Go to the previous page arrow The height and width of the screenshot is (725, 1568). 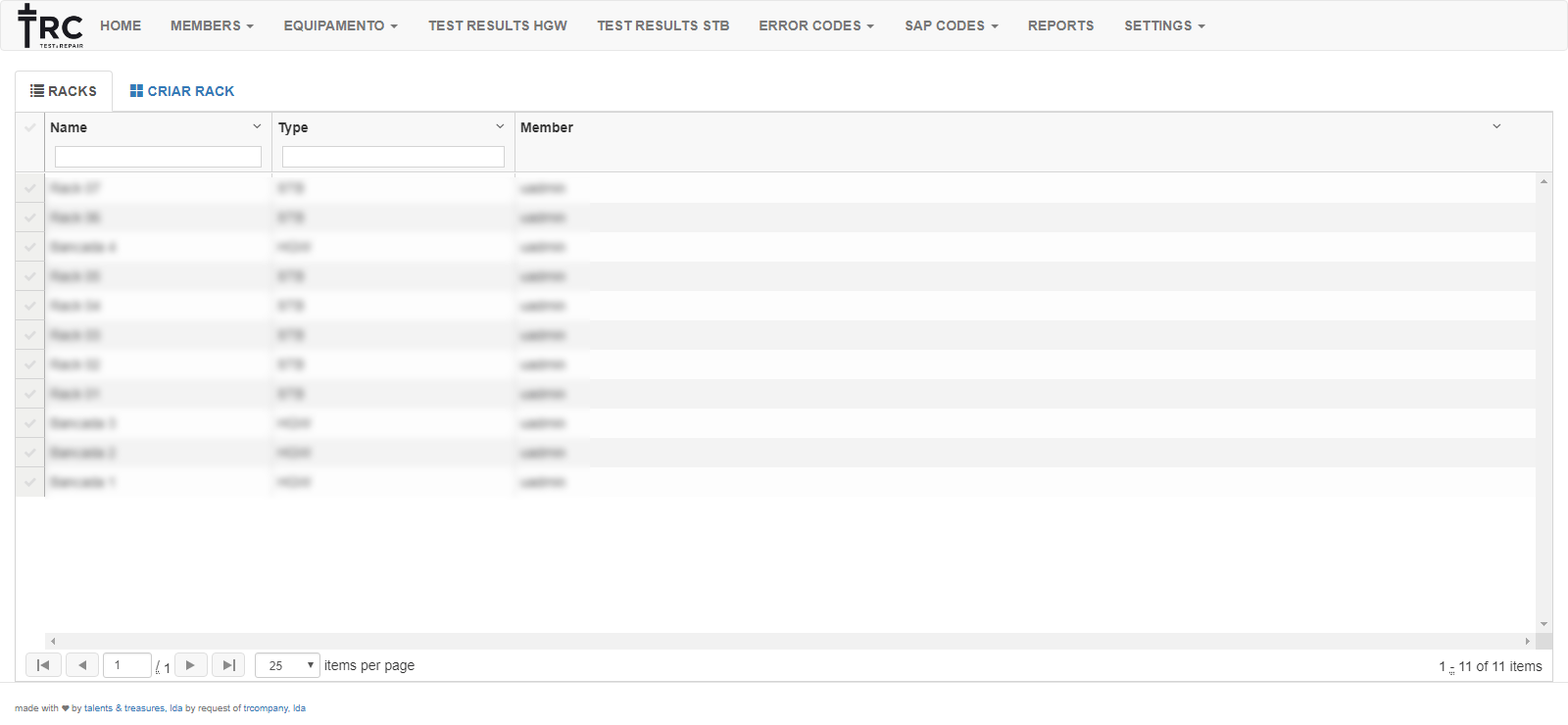click(x=82, y=665)
